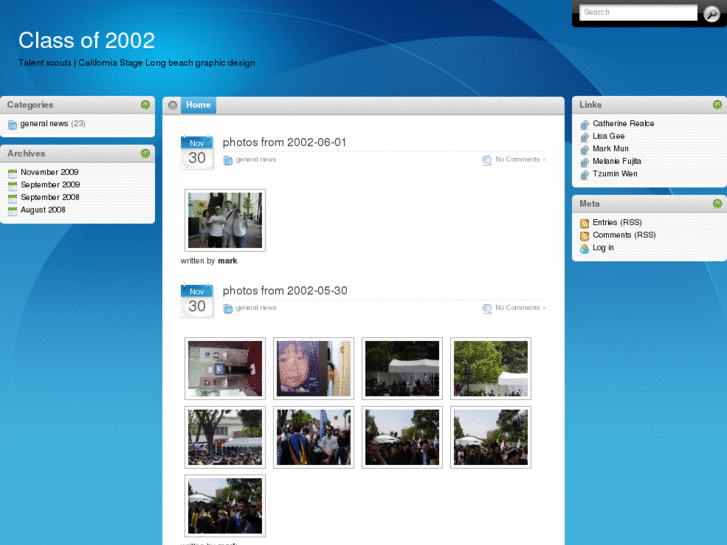Open the September 2009 archive
727x545 pixels.
50,185
